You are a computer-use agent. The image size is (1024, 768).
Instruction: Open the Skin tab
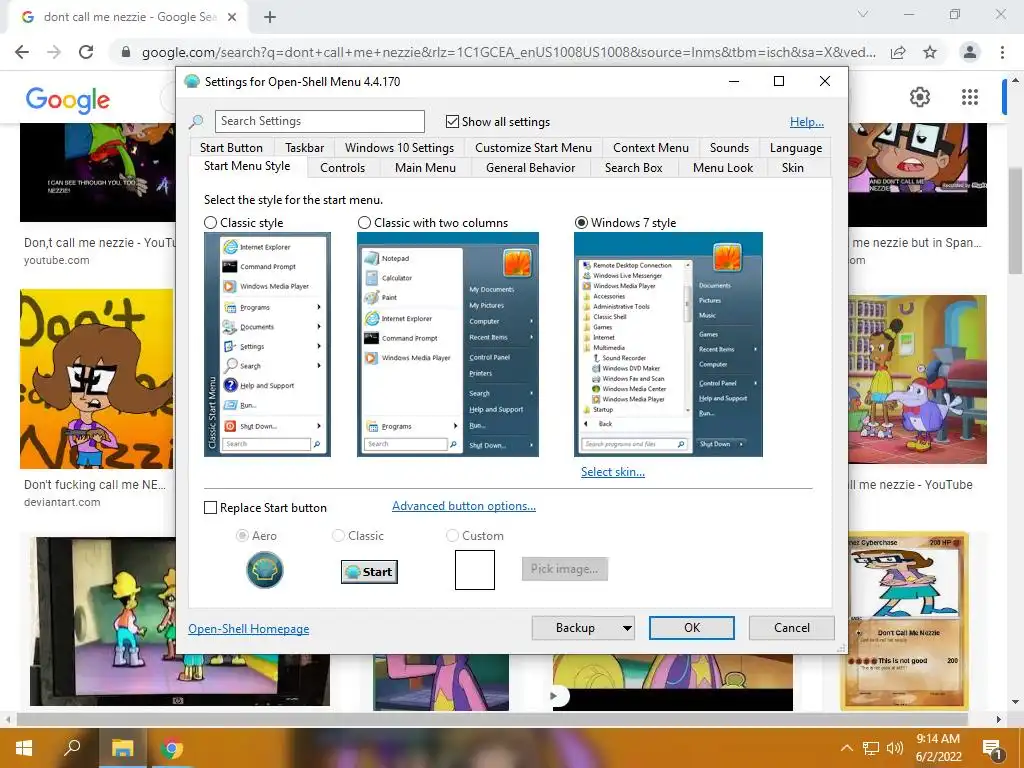[x=792, y=168]
